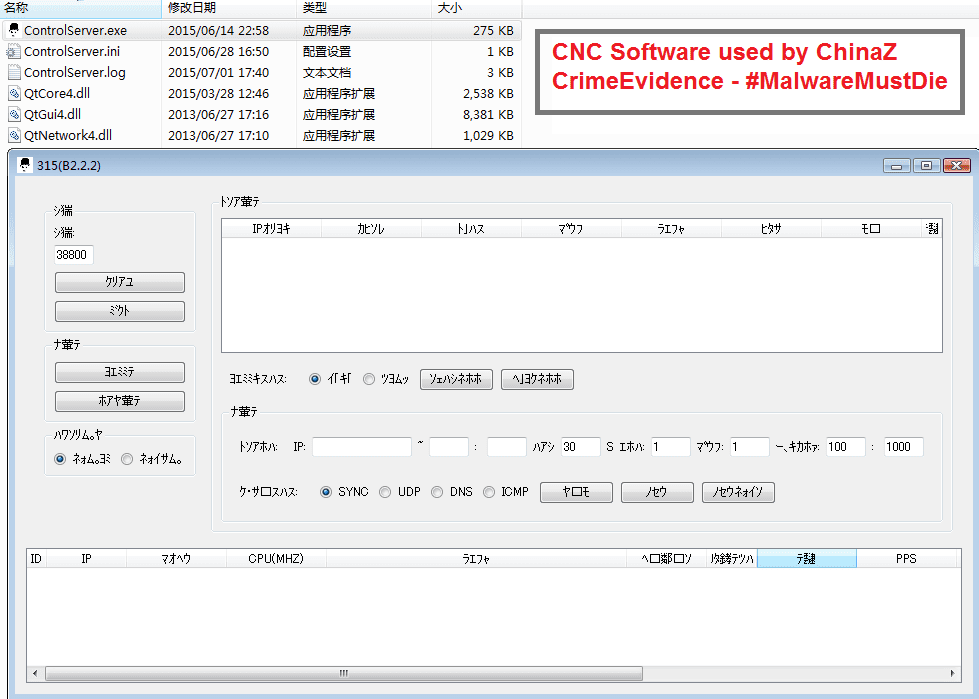Click the CPU(MHZ) column header

(x=276, y=559)
